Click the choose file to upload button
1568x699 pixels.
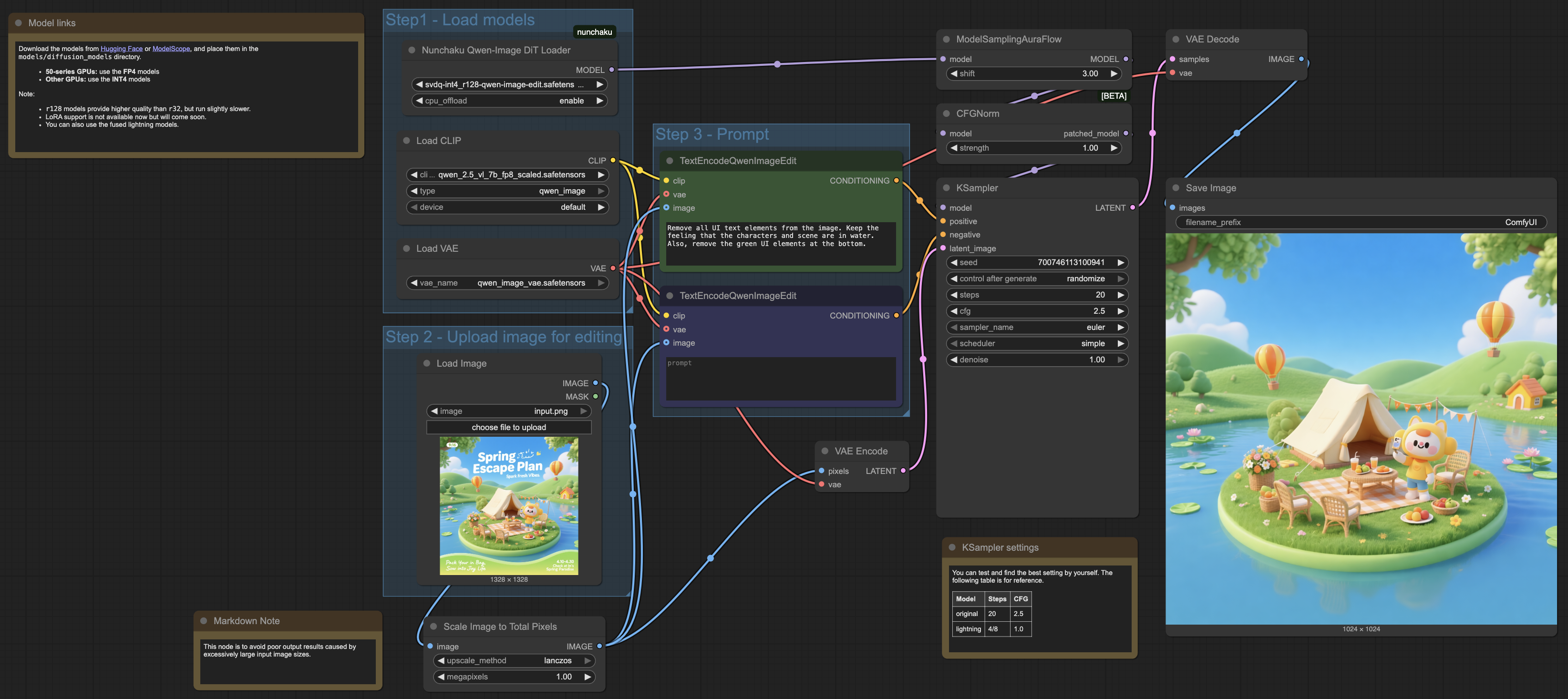(508, 428)
